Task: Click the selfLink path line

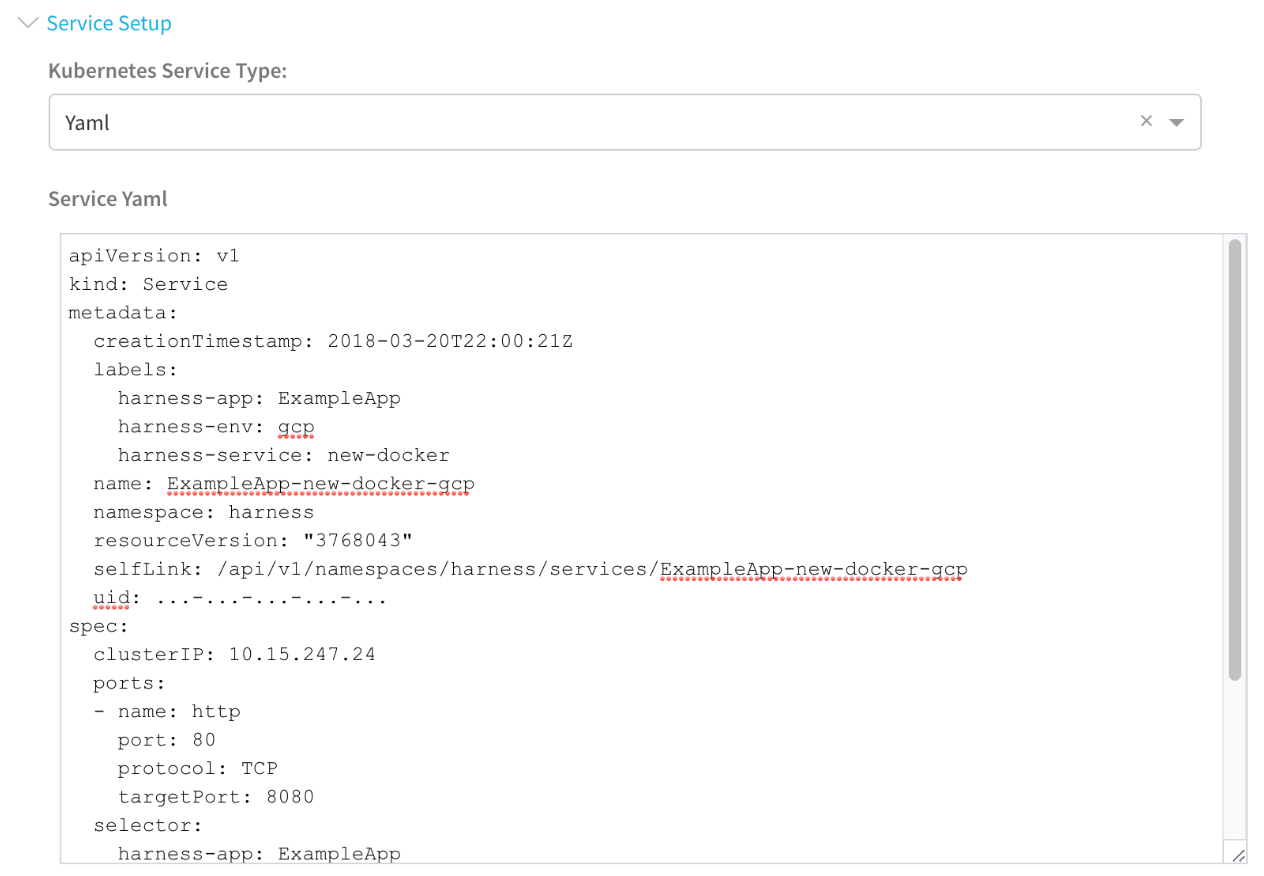Action: [x=530, y=569]
